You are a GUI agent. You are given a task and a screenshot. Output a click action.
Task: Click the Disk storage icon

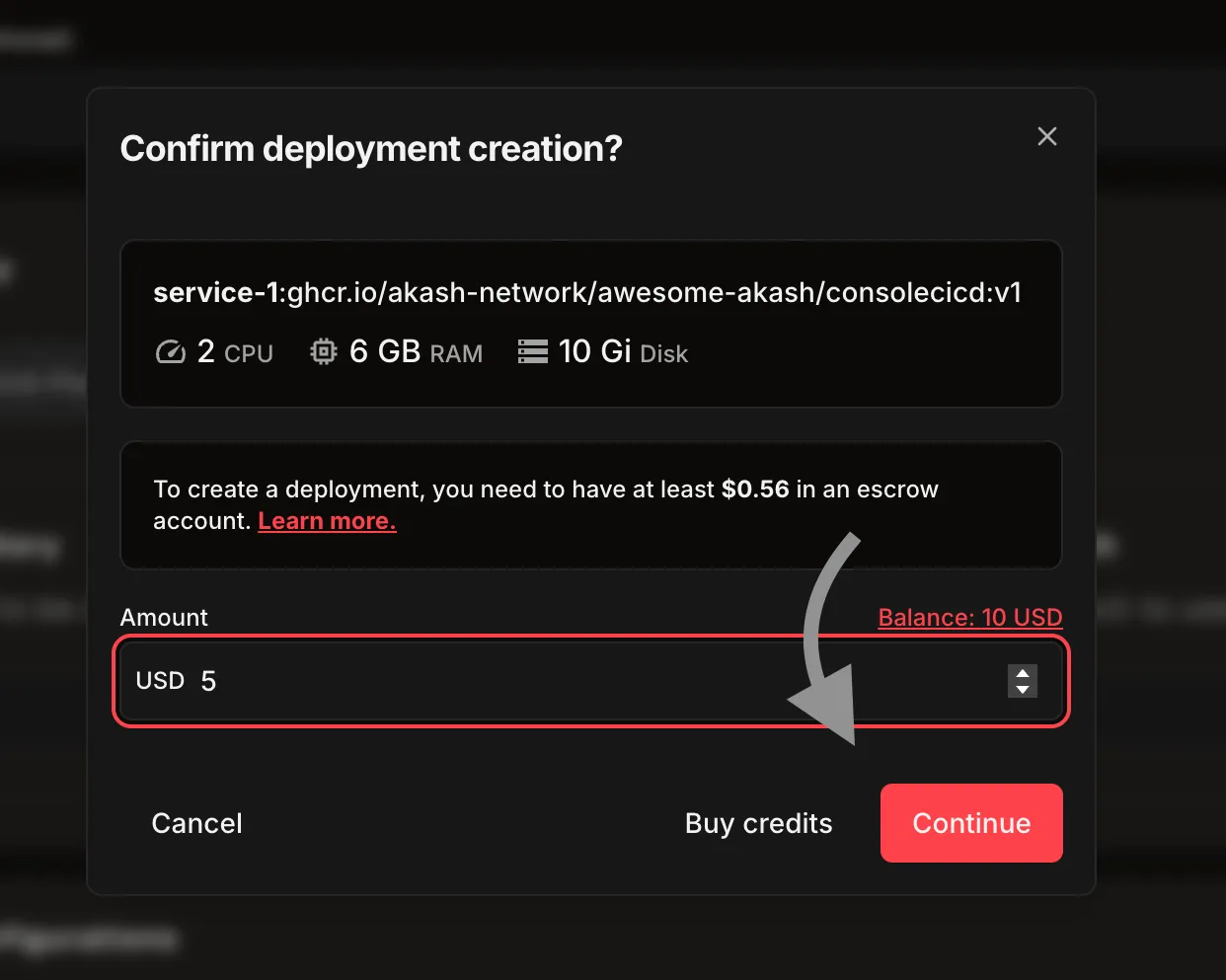pyautogui.click(x=533, y=352)
